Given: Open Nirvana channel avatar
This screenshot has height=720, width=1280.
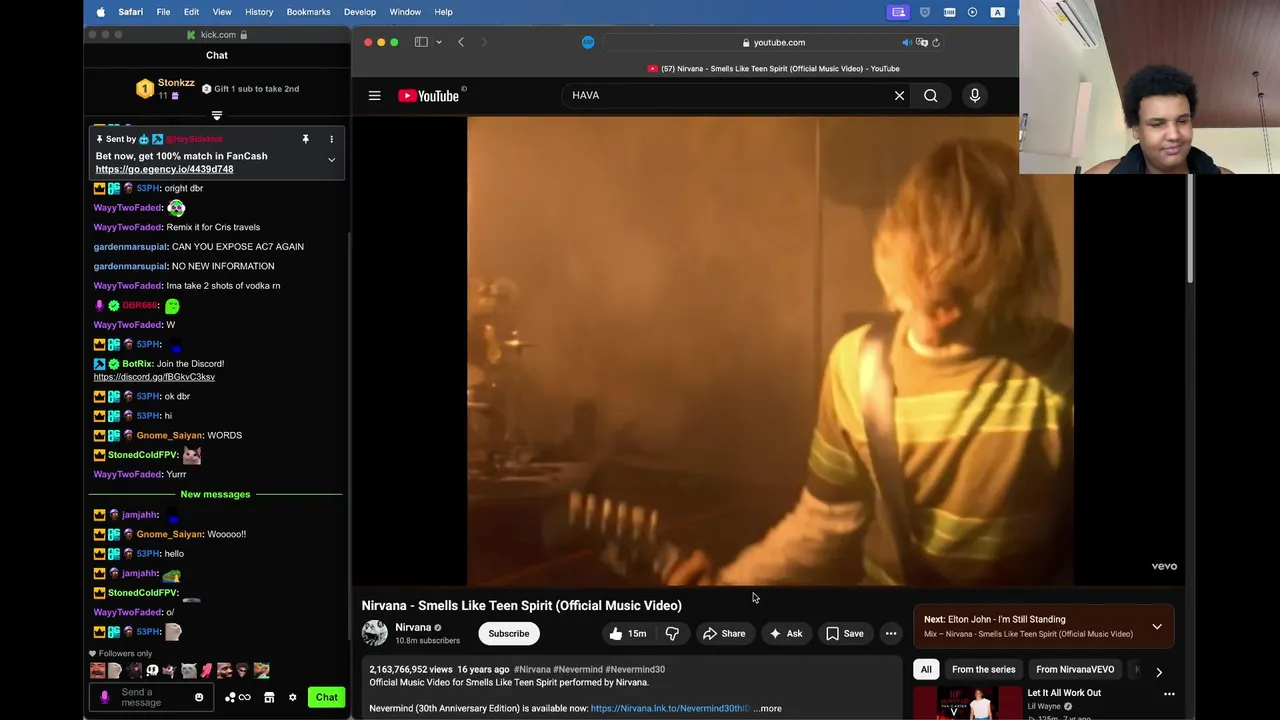Looking at the screenshot, I should pos(374,633).
